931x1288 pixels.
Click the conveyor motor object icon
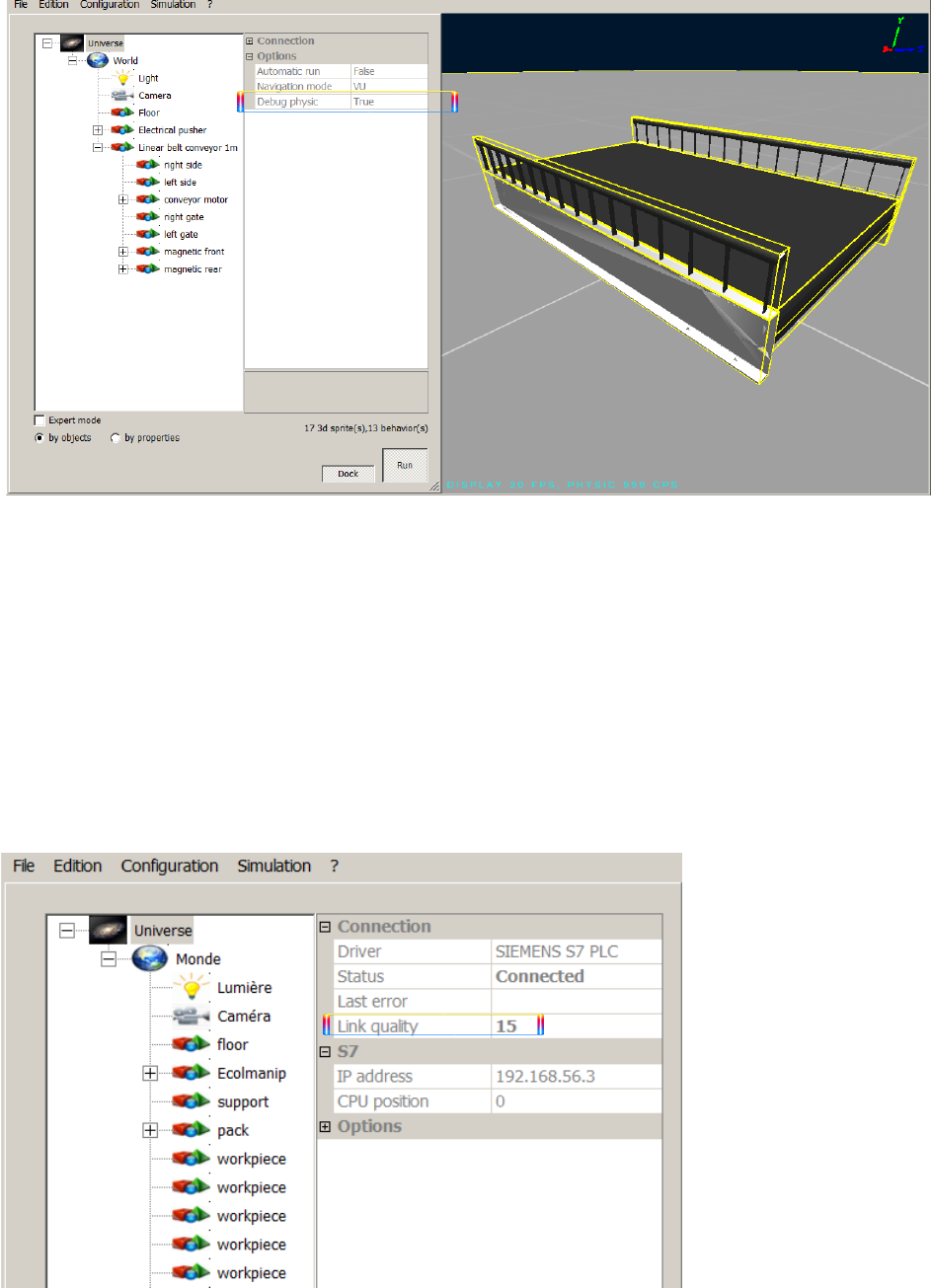point(148,199)
